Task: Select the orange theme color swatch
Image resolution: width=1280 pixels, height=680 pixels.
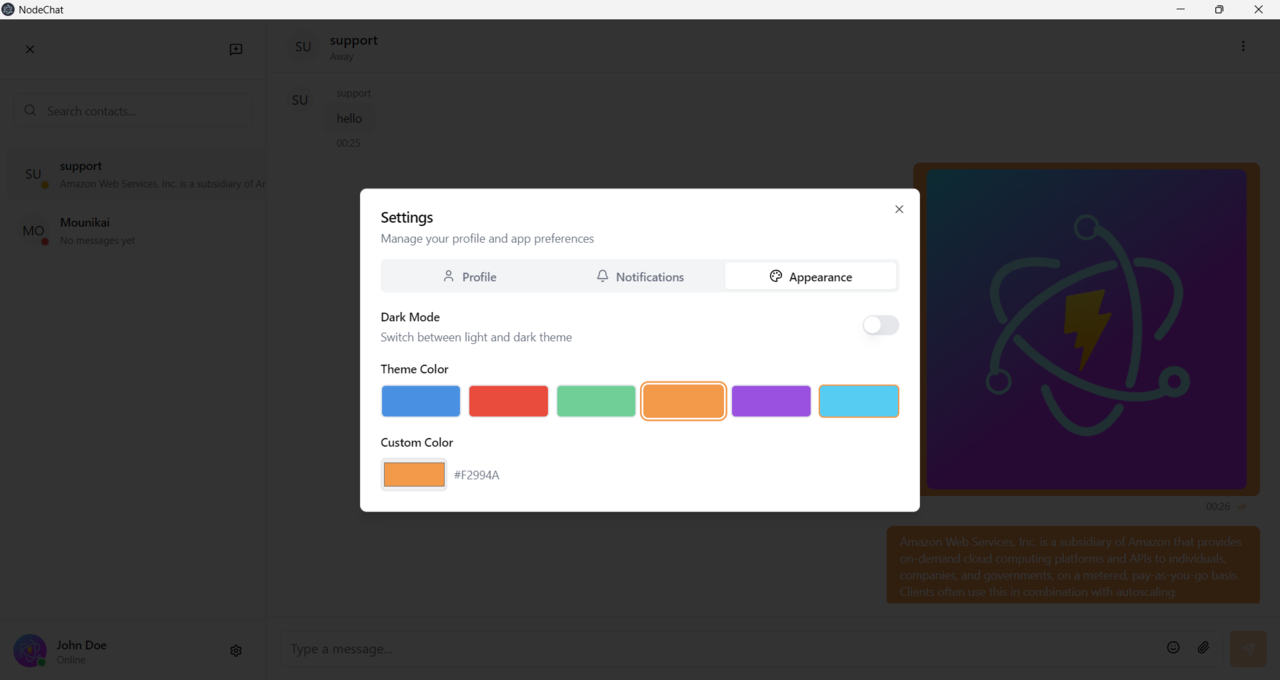Action: 684,401
